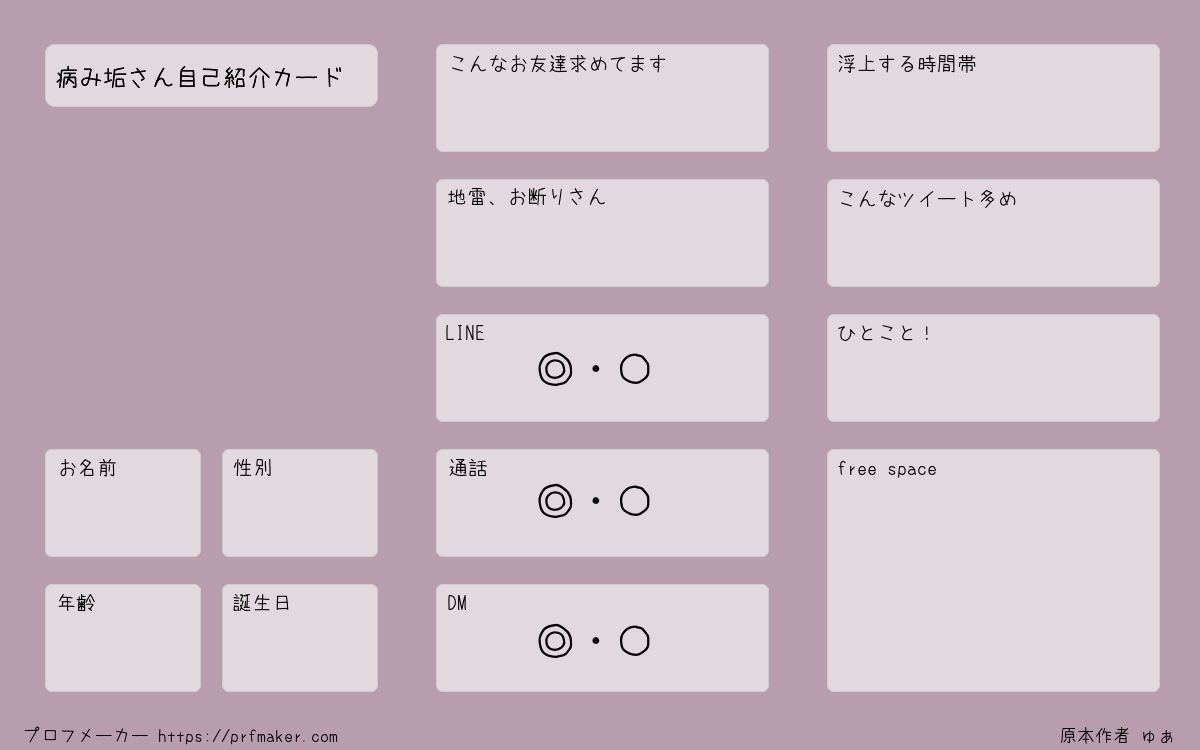This screenshot has height=750, width=1200.
Task: Click the 浮上する時間帯 box
Action: 993,98
